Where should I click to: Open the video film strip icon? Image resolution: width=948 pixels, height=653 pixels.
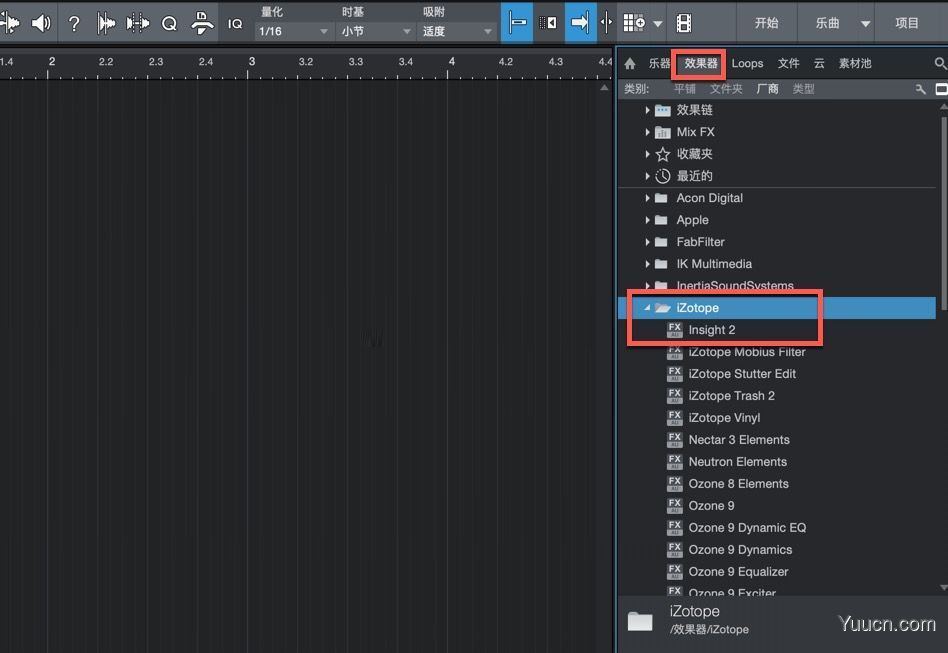point(684,23)
